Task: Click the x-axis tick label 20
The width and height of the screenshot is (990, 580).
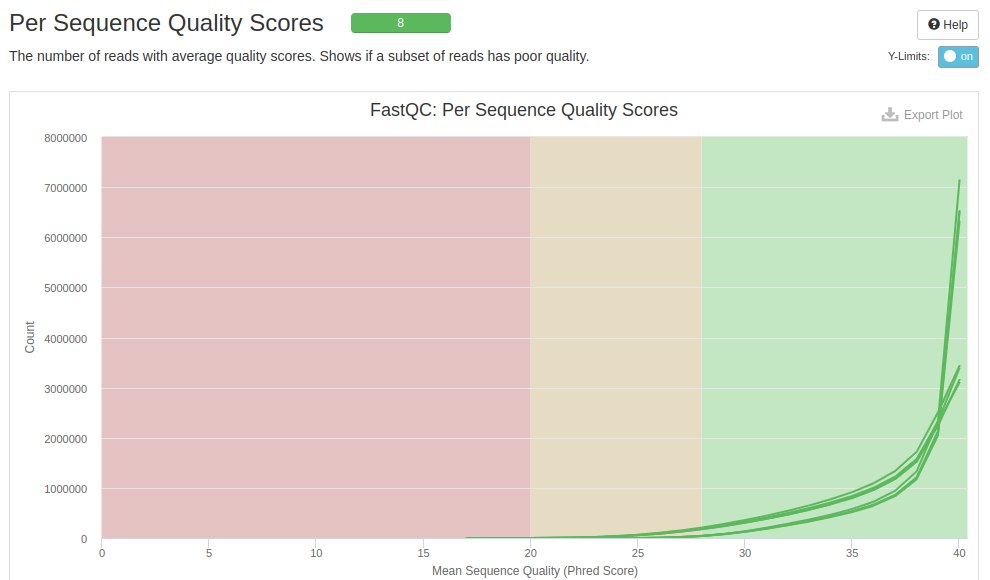Action: [x=530, y=552]
